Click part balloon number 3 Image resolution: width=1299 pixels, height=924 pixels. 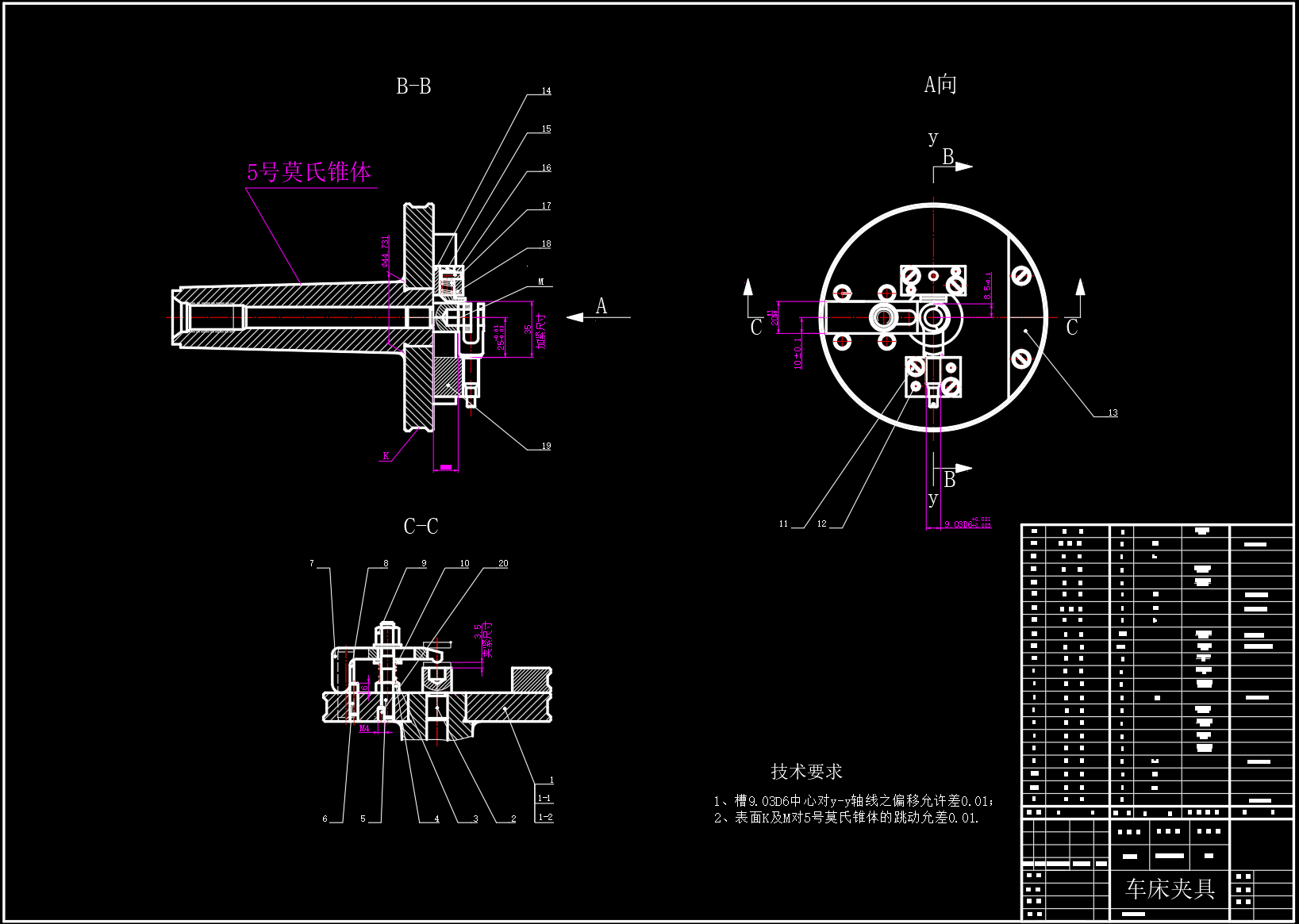[x=475, y=819]
